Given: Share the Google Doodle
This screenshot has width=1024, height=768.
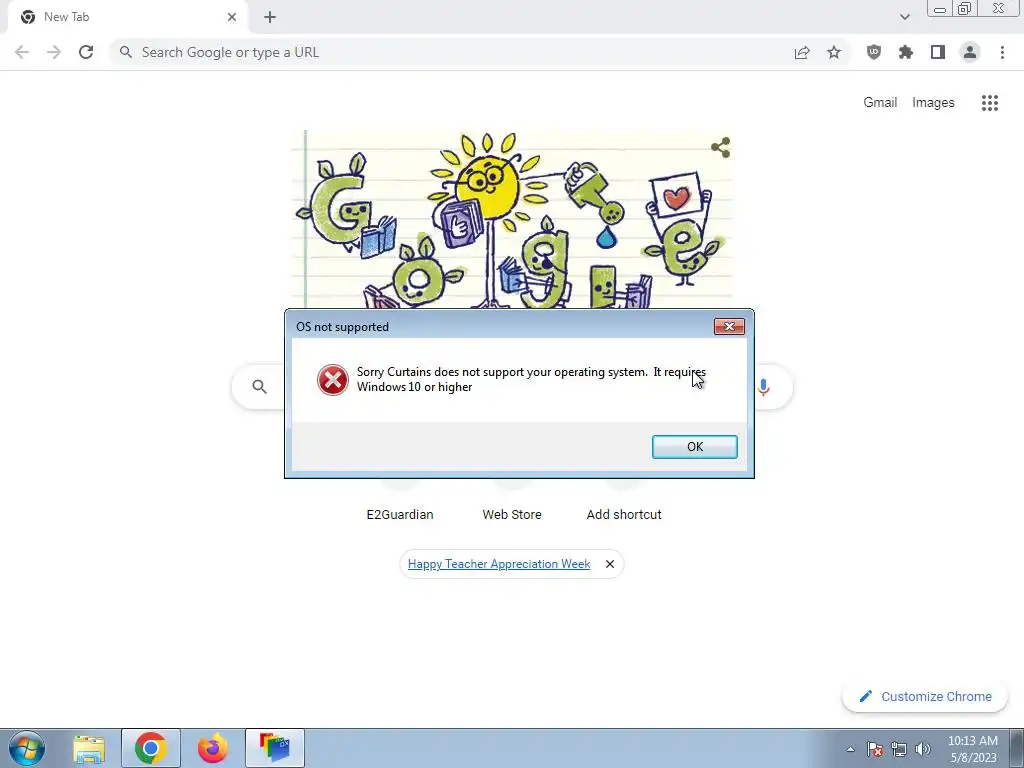Looking at the screenshot, I should pos(720,148).
